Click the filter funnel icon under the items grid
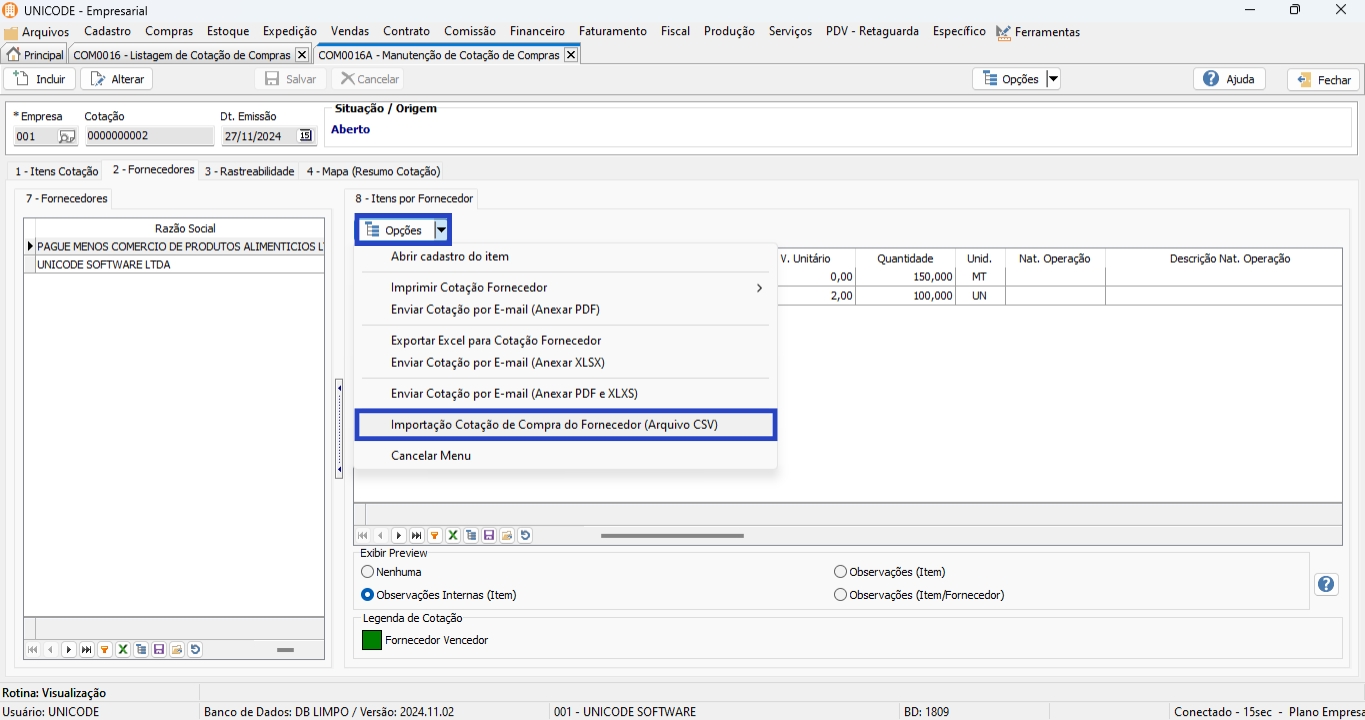 point(435,536)
